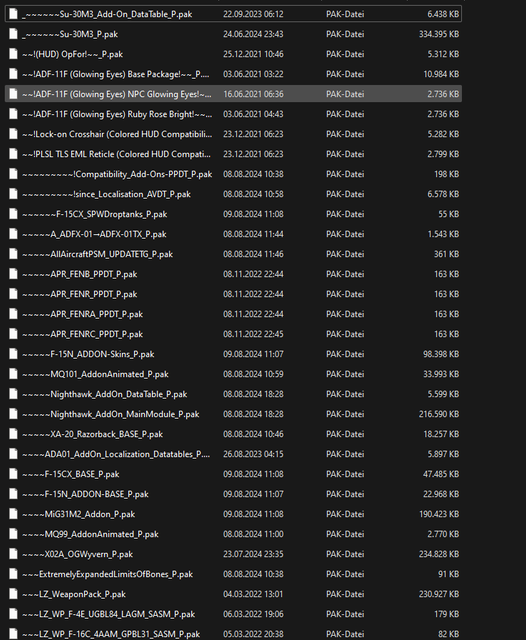Select XA-20_Razorback_BASE_P.pak file name

pos(92,434)
